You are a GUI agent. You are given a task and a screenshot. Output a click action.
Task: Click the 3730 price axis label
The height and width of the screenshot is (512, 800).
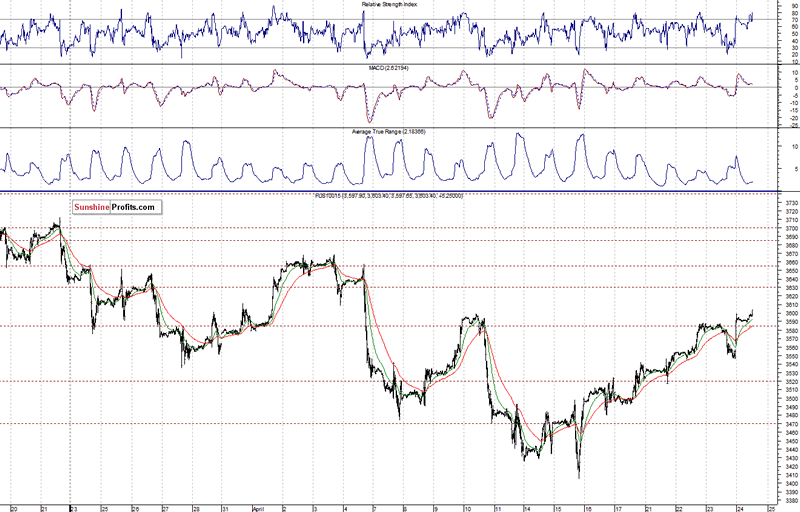[792, 203]
